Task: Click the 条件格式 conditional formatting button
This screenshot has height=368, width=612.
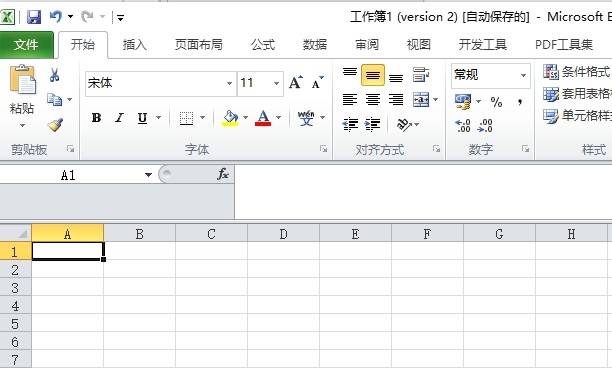Action: 577,72
